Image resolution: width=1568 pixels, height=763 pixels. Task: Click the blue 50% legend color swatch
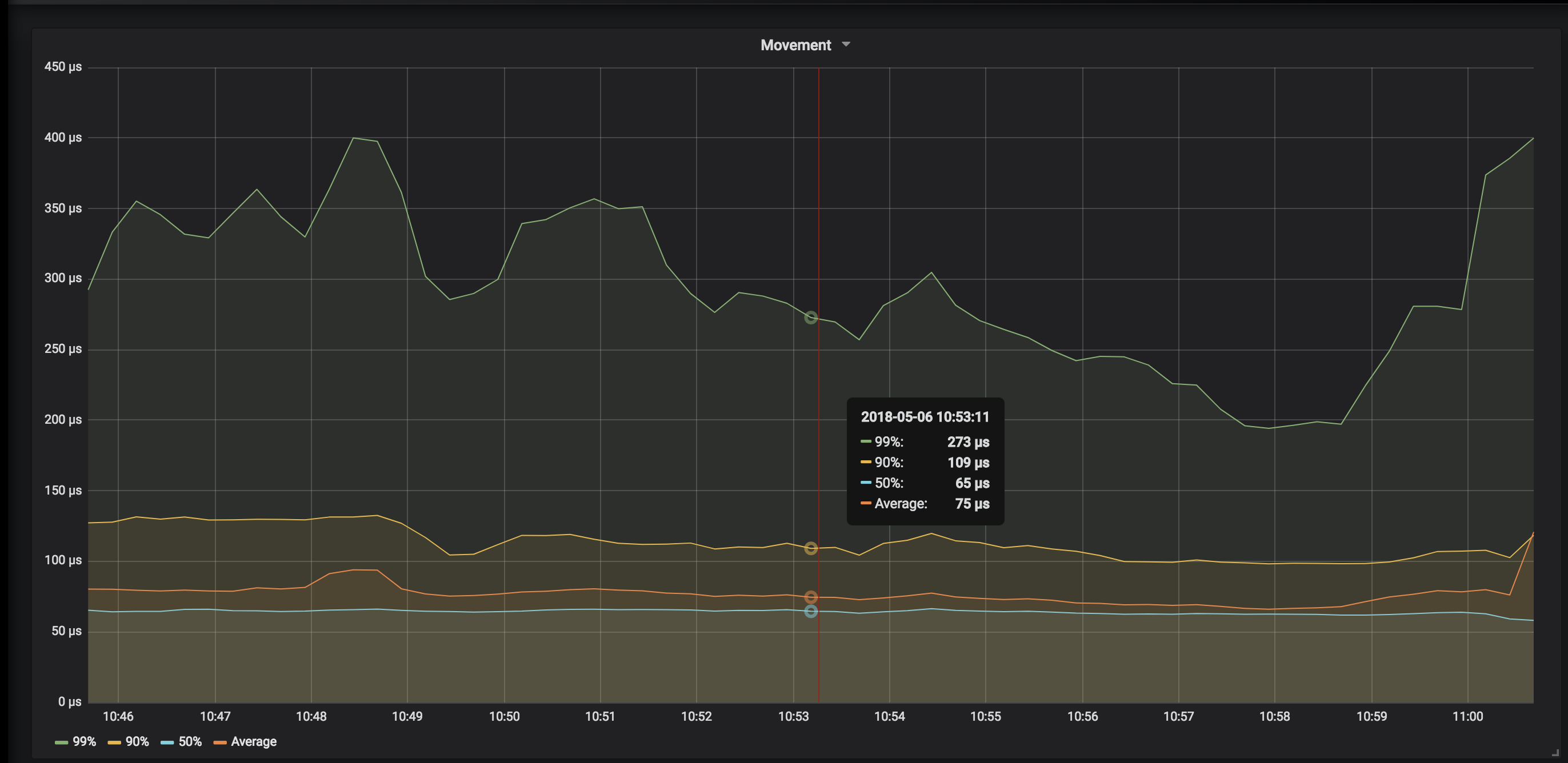click(x=167, y=742)
